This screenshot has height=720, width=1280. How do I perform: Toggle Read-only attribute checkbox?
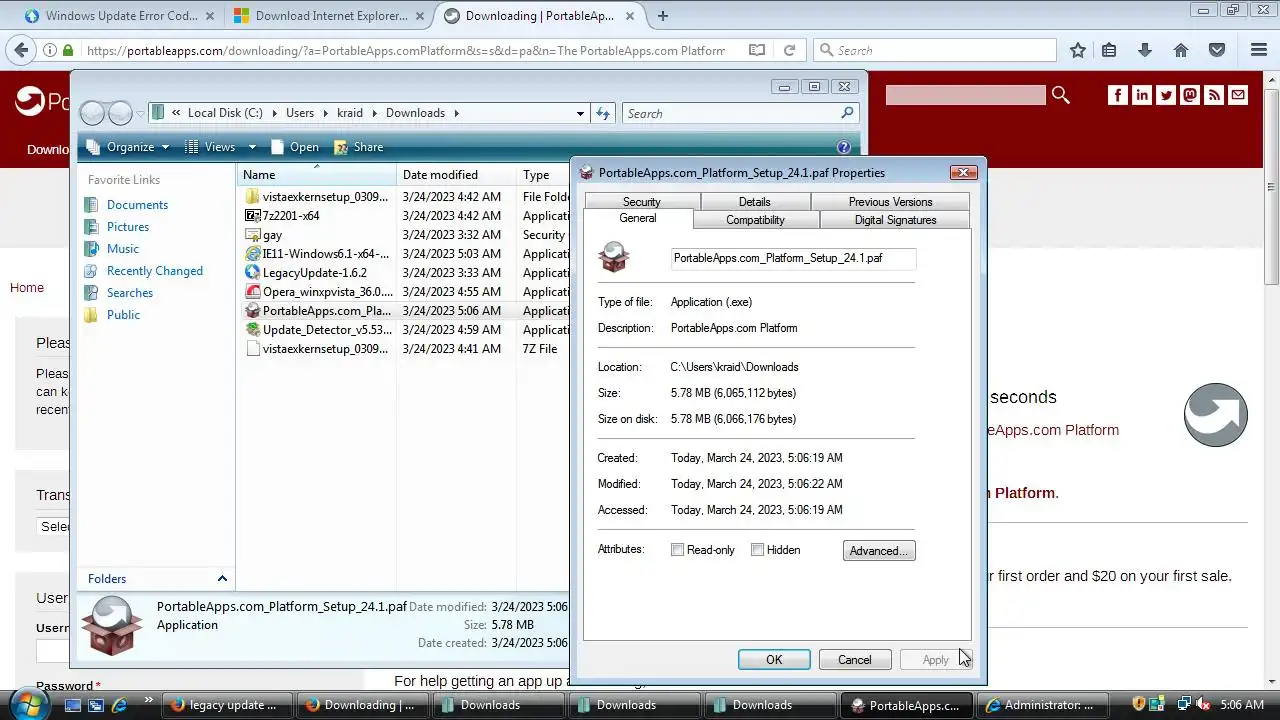point(677,550)
